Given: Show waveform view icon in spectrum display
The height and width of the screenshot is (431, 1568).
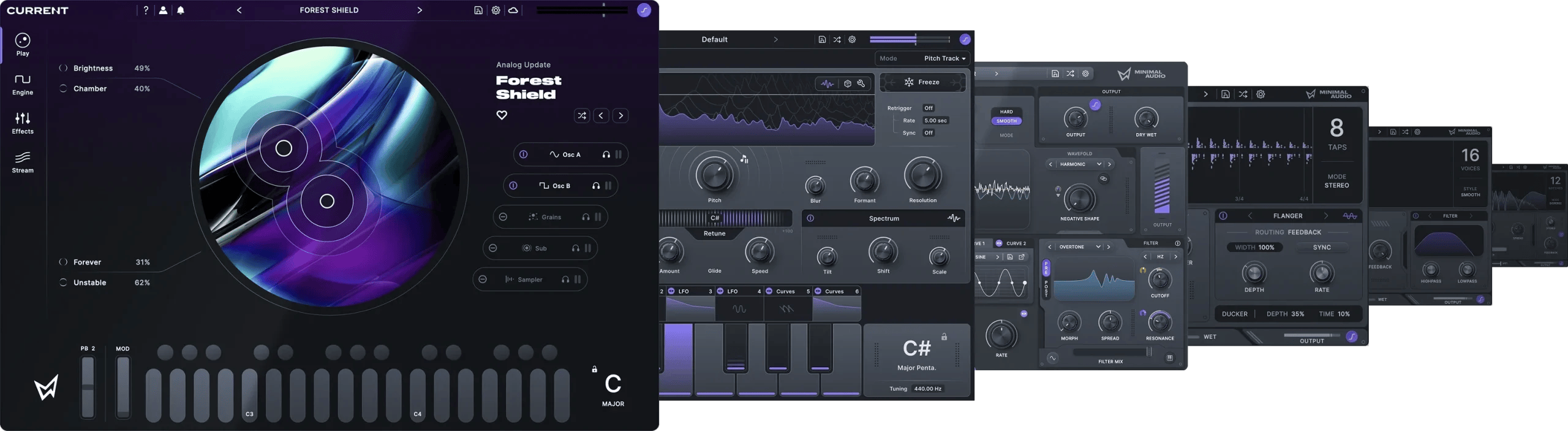Looking at the screenshot, I should pos(827,83).
